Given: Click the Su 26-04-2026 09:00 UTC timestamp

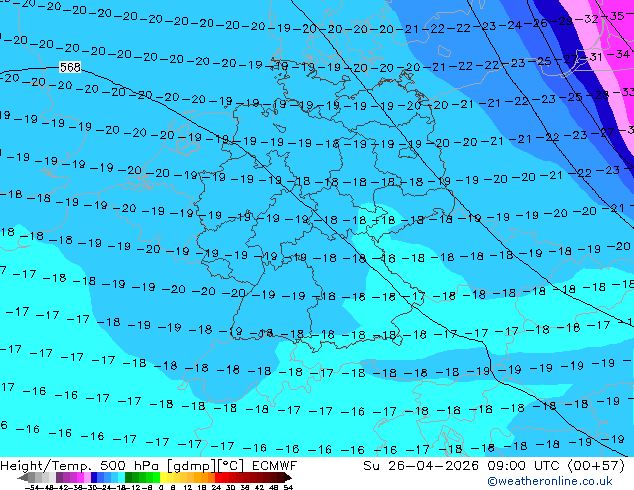Looking at the screenshot, I should click(x=463, y=466).
